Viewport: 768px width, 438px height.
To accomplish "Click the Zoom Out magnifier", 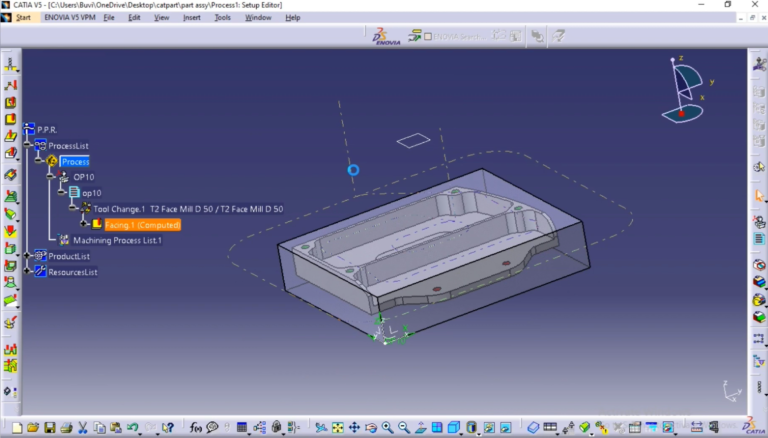I will pyautogui.click(x=404, y=428).
